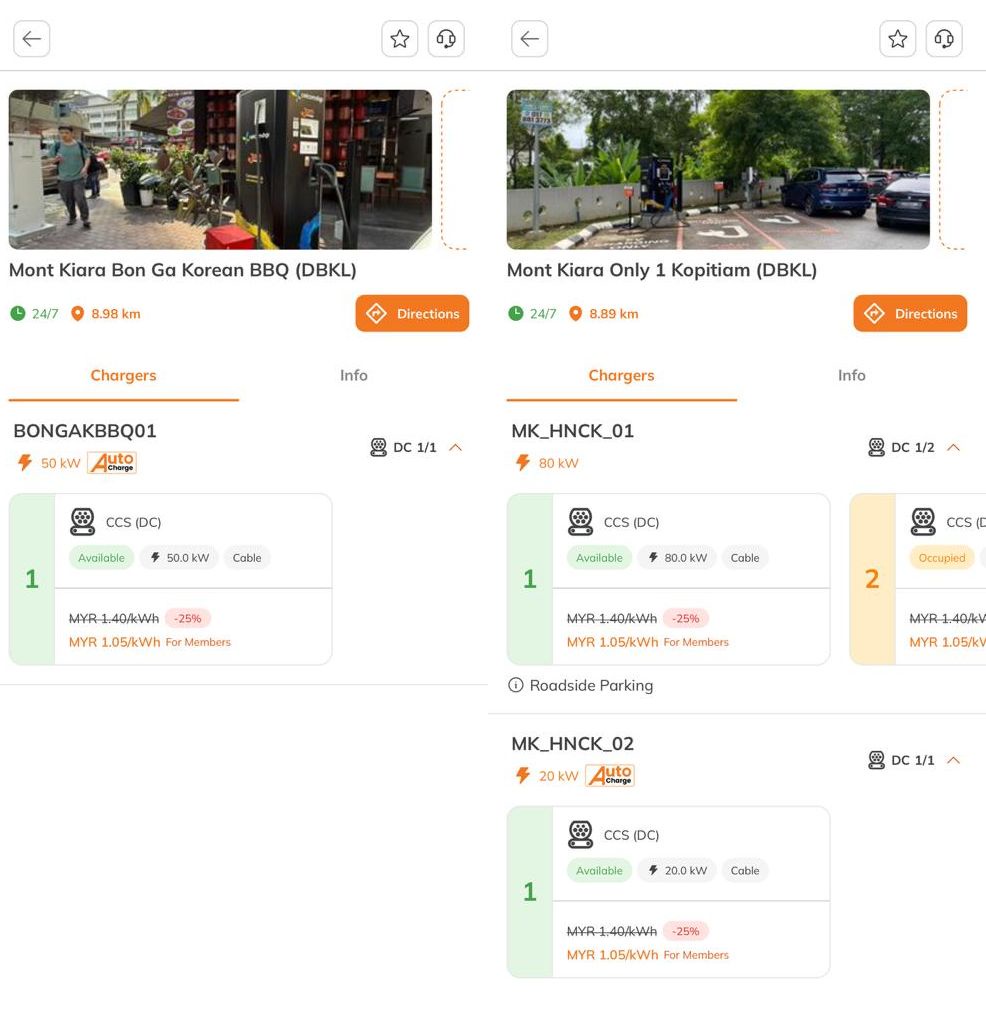Open Only 1 Kopitiam station photo
The width and height of the screenshot is (986, 1019).
pos(718,170)
